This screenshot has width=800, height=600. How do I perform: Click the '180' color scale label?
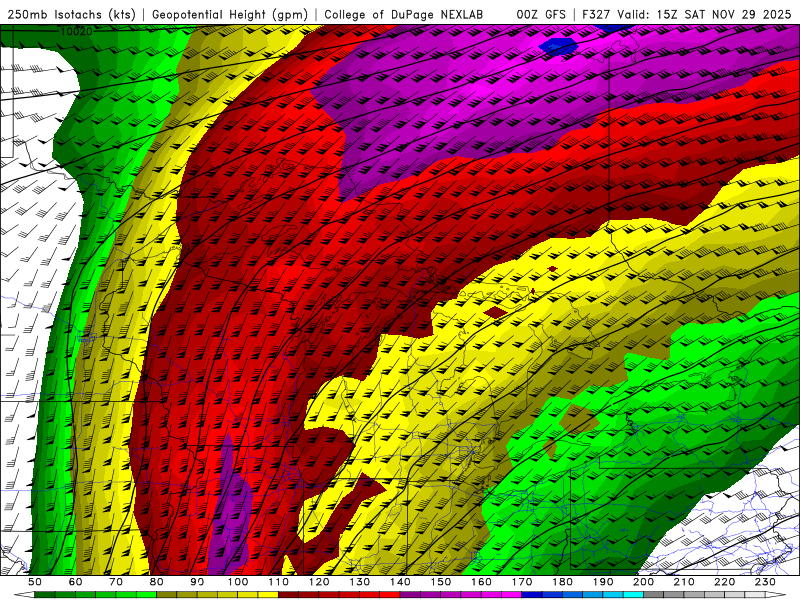click(x=562, y=582)
